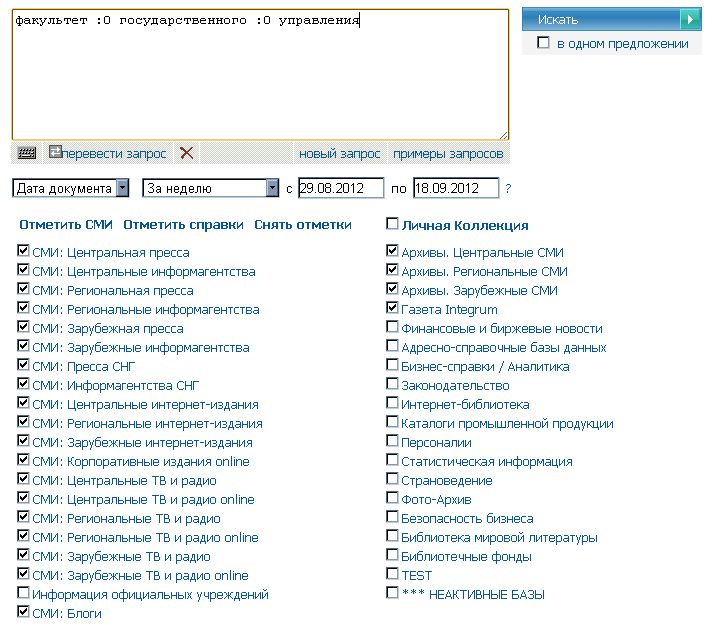Check *** НЕАКТИВНЫЕ БАЗЫ
Viewport: 717px width, 631px height.
pos(392,593)
